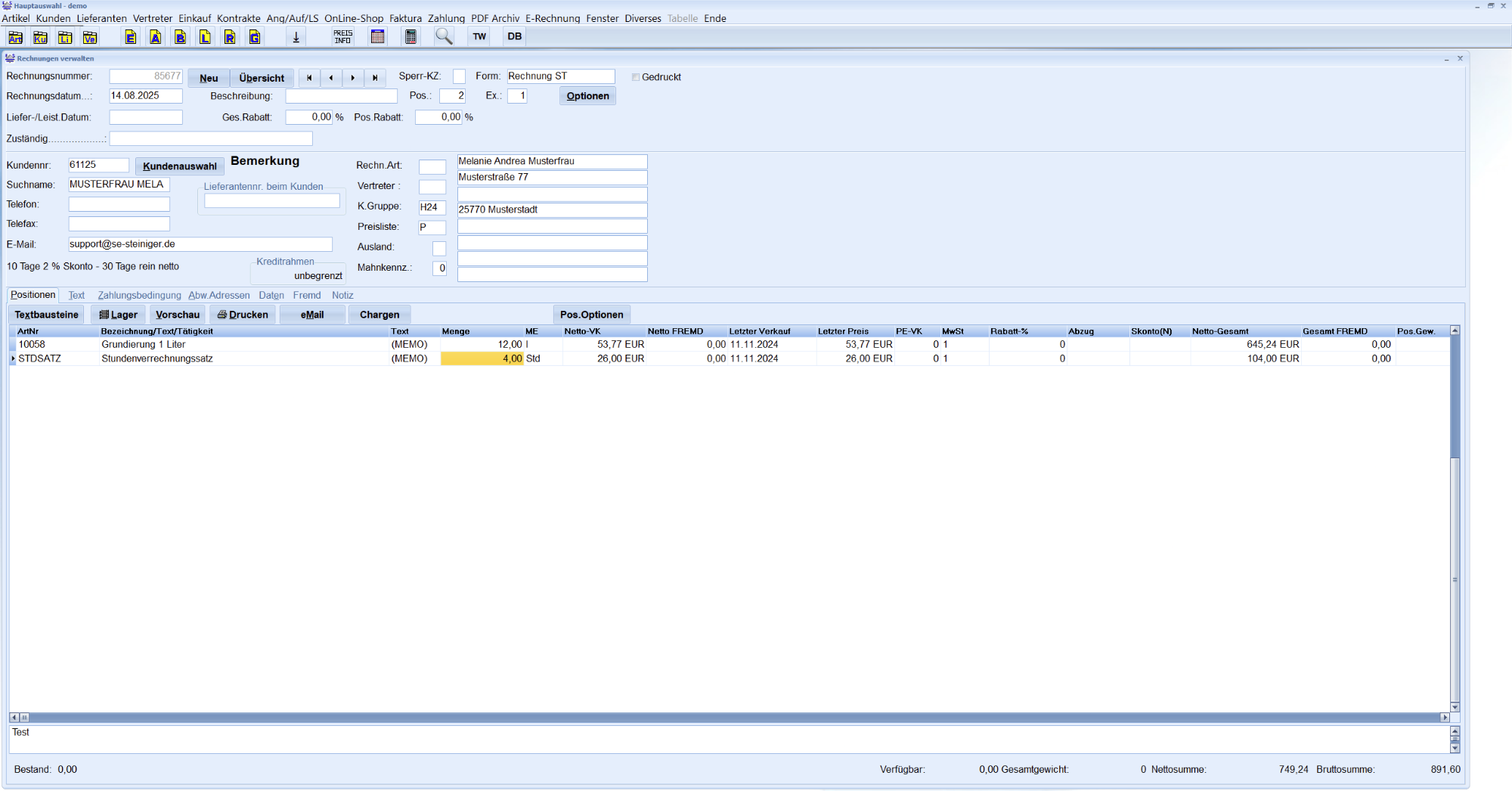Open the Faktura menu
This screenshot has width=1512, height=791.
click(405, 18)
